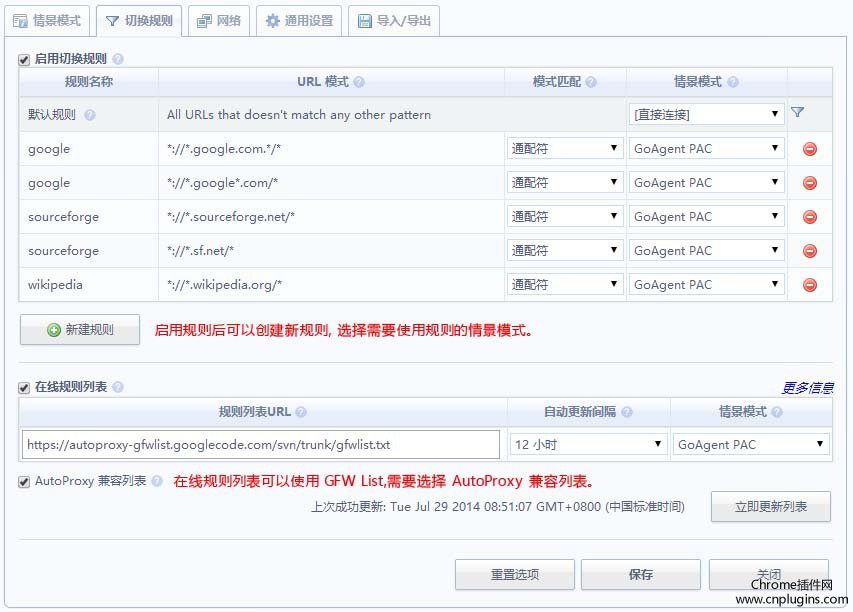The image size is (853, 612).
Task: Switch to the 通用设置 tab
Action: pyautogui.click(x=299, y=20)
